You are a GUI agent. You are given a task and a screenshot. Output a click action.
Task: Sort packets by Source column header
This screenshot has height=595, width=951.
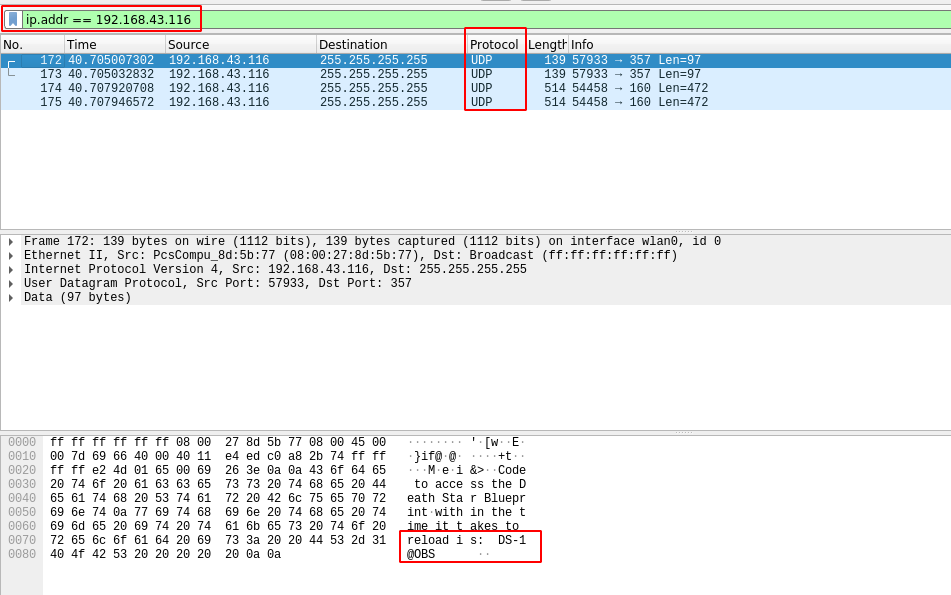[241, 44]
